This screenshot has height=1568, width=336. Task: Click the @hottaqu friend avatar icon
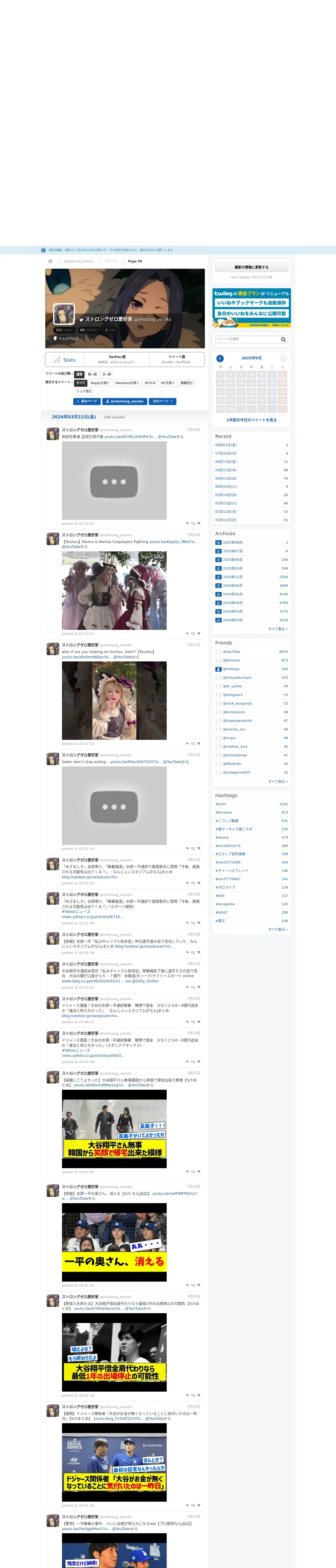click(x=218, y=669)
